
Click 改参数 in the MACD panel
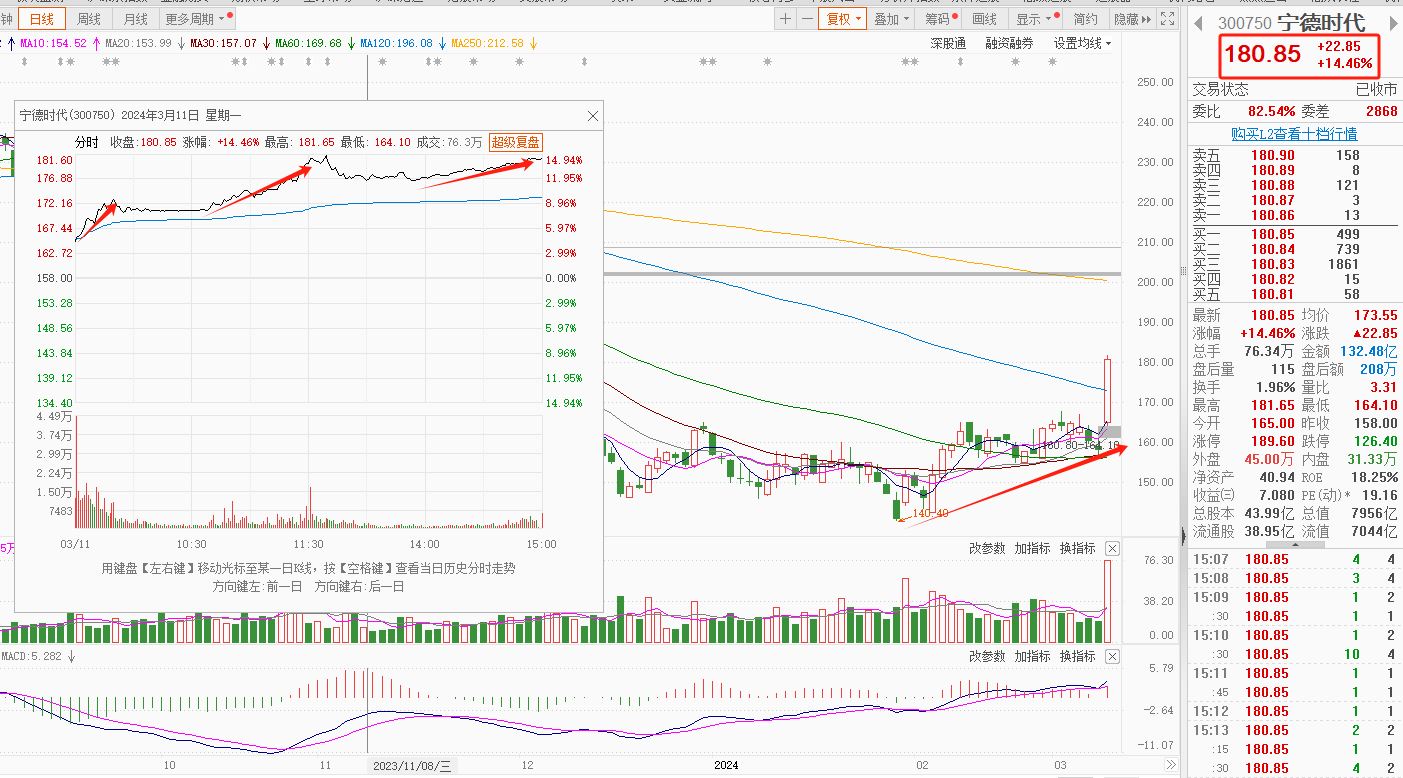coord(987,656)
